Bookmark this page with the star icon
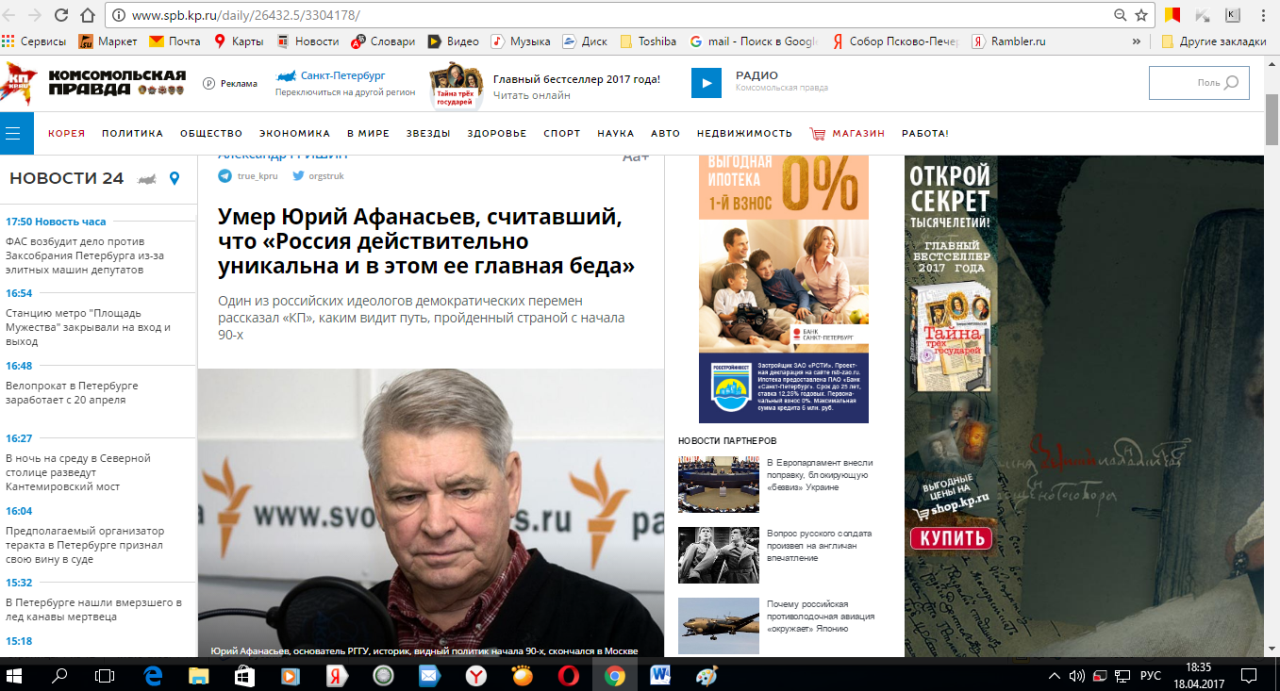The height and width of the screenshot is (691, 1280). (1141, 15)
